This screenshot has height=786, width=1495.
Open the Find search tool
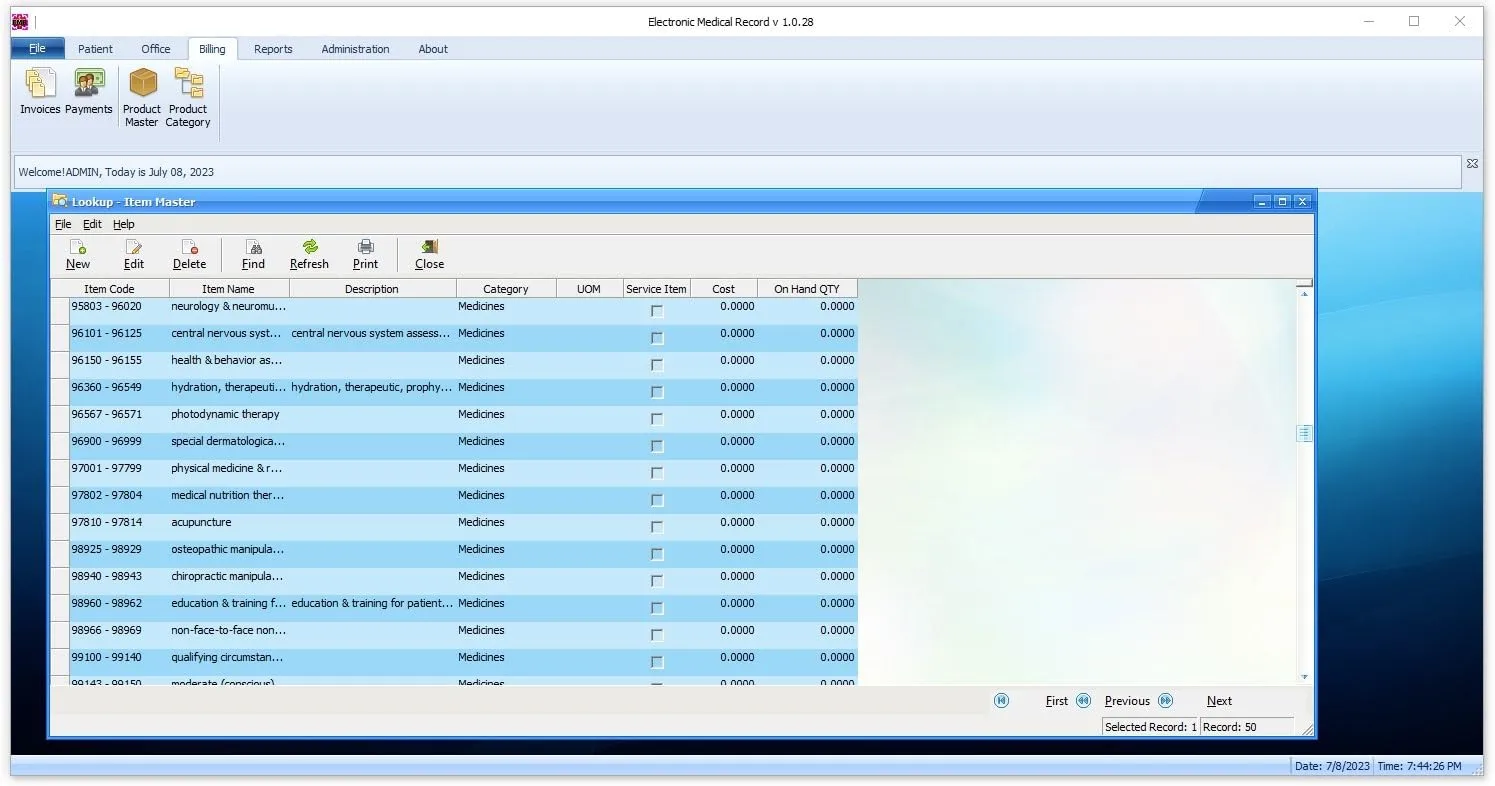tap(252, 254)
